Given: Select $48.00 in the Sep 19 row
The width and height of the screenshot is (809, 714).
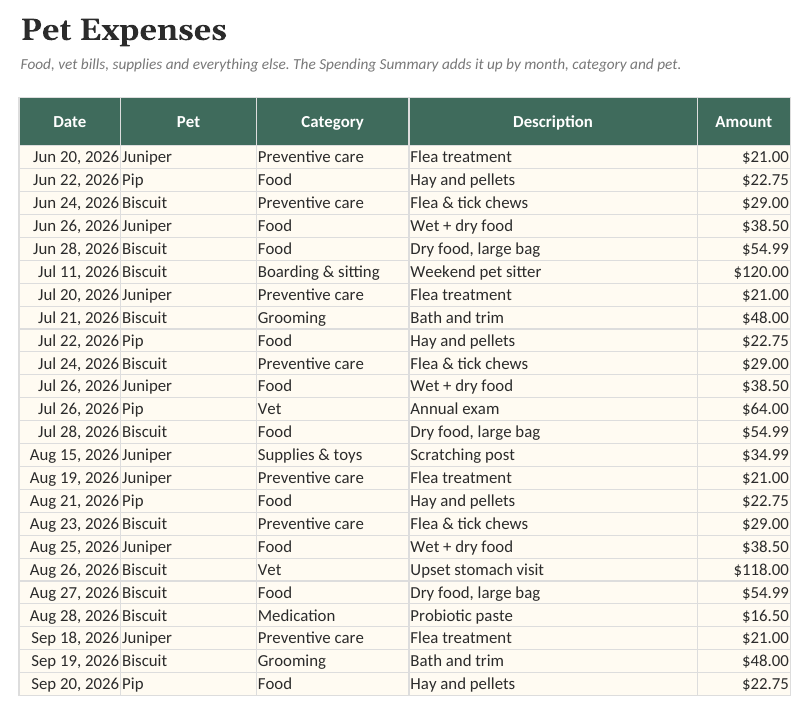Looking at the screenshot, I should pyautogui.click(x=743, y=661).
